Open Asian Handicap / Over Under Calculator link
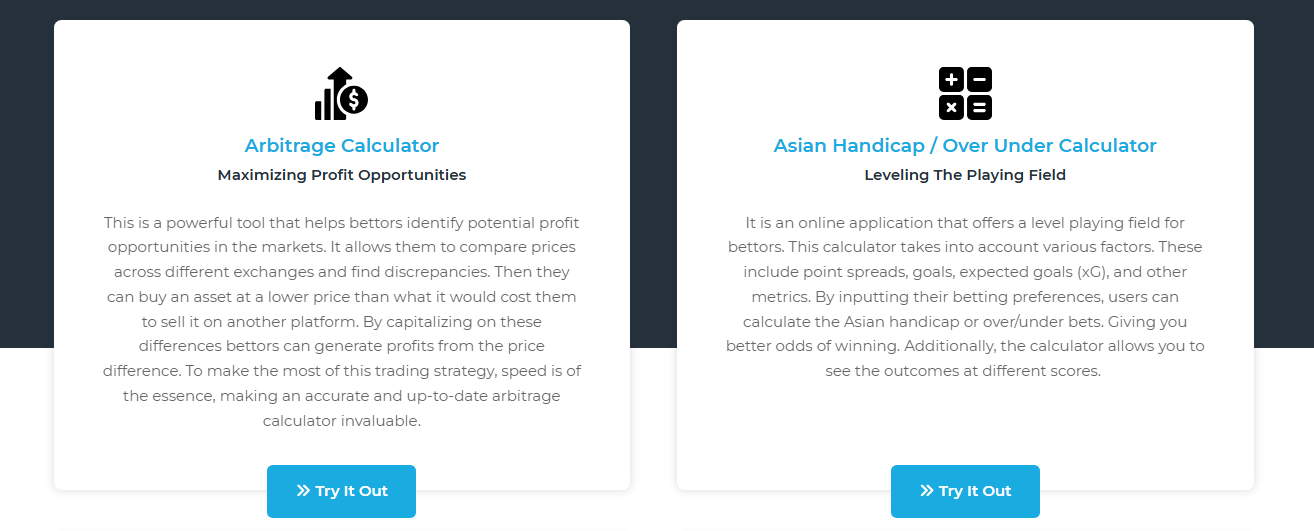 click(965, 146)
